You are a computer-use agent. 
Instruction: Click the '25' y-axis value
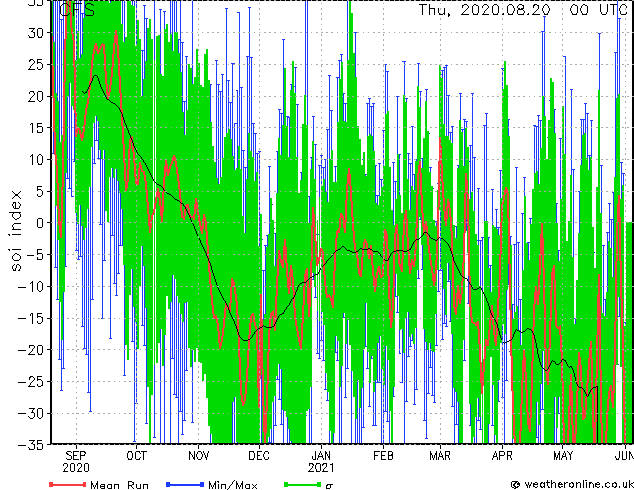click(x=36, y=64)
